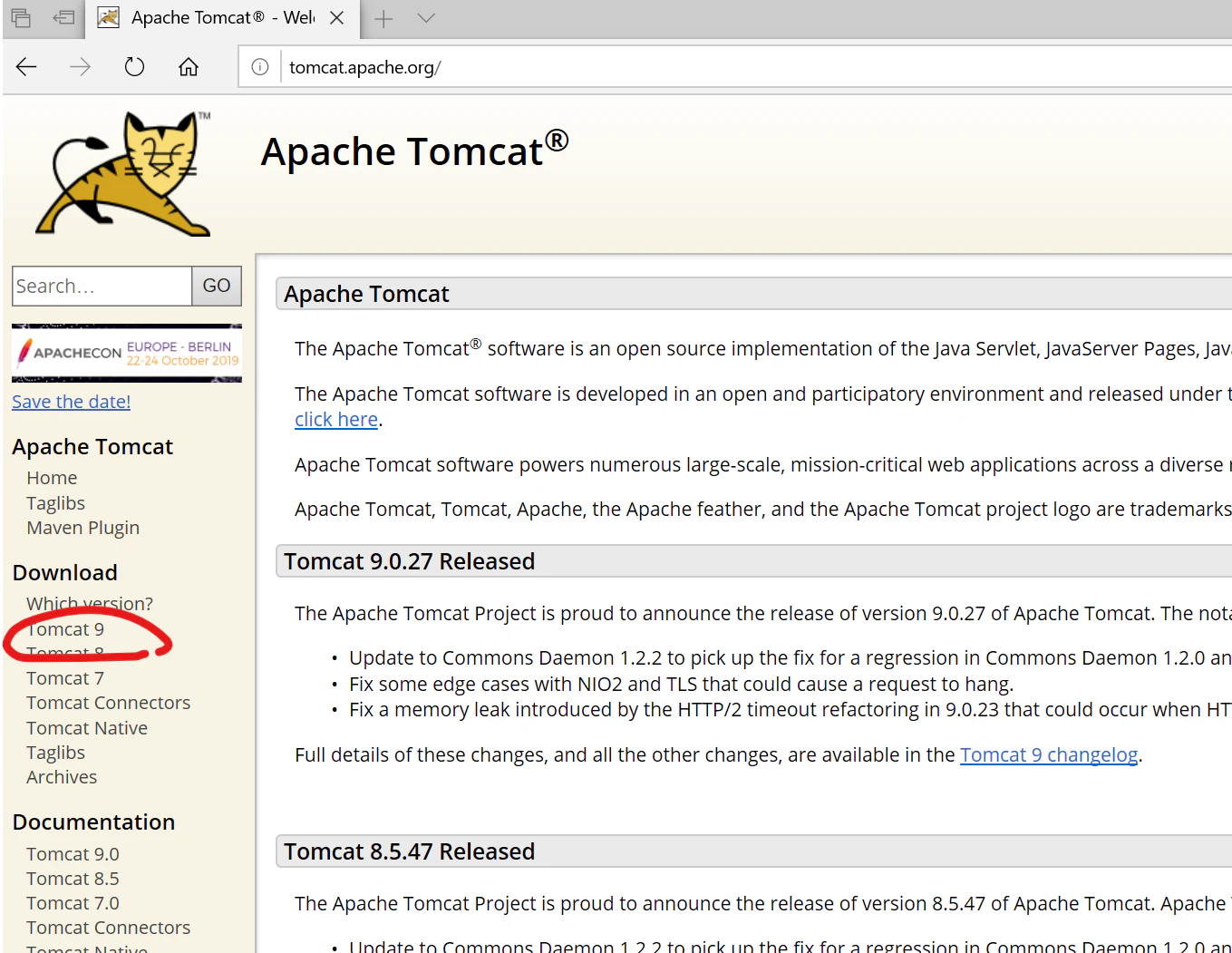Click into the Search field
The height and width of the screenshot is (953, 1232).
102,286
